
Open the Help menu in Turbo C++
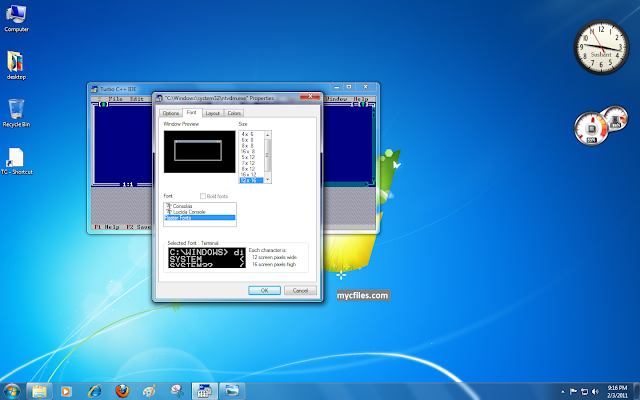point(360,99)
